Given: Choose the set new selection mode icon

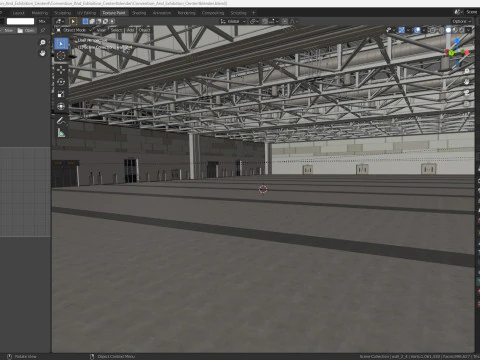Looking at the screenshot, I should coord(85,21).
